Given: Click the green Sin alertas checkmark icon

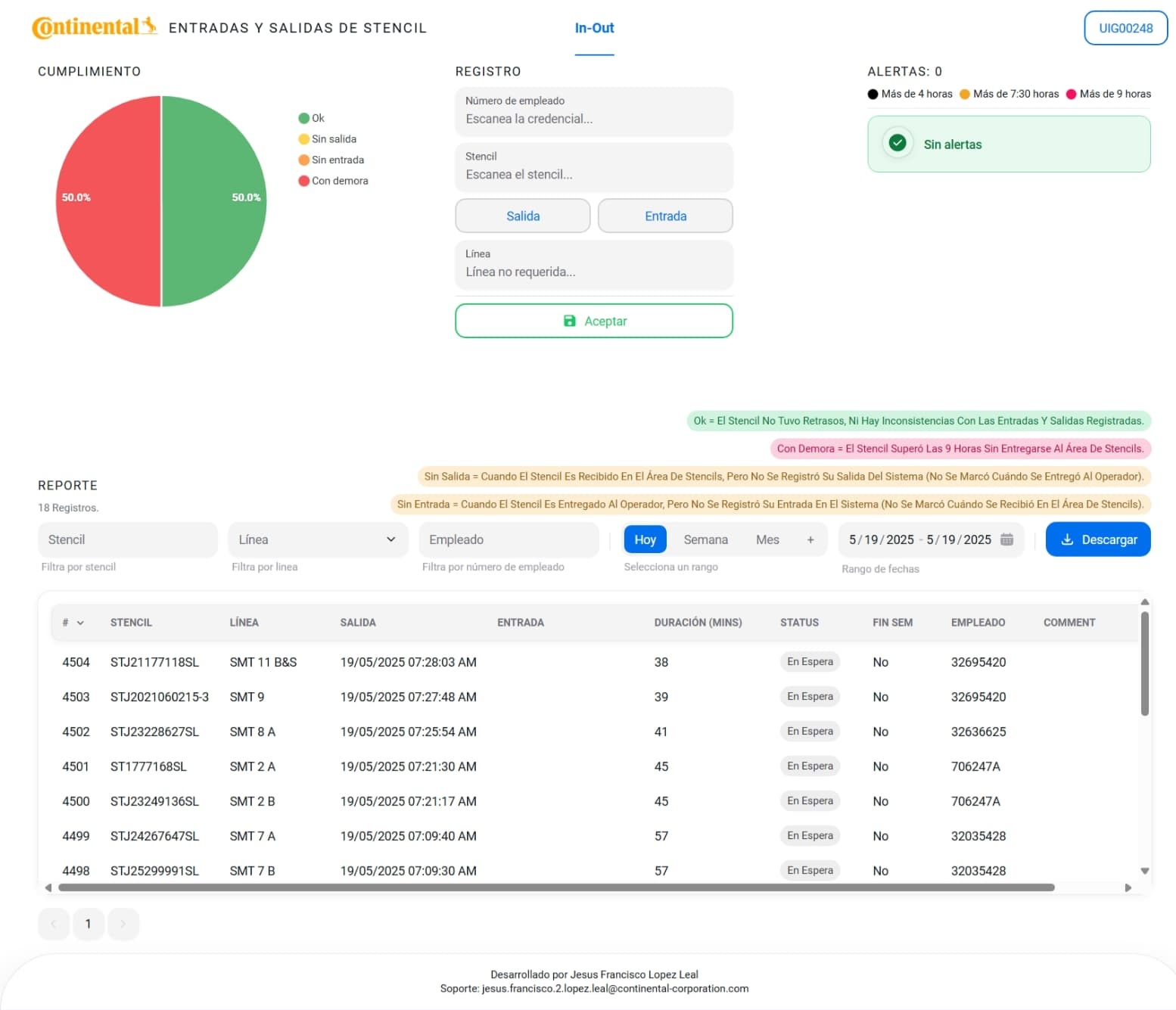Looking at the screenshot, I should point(898,143).
